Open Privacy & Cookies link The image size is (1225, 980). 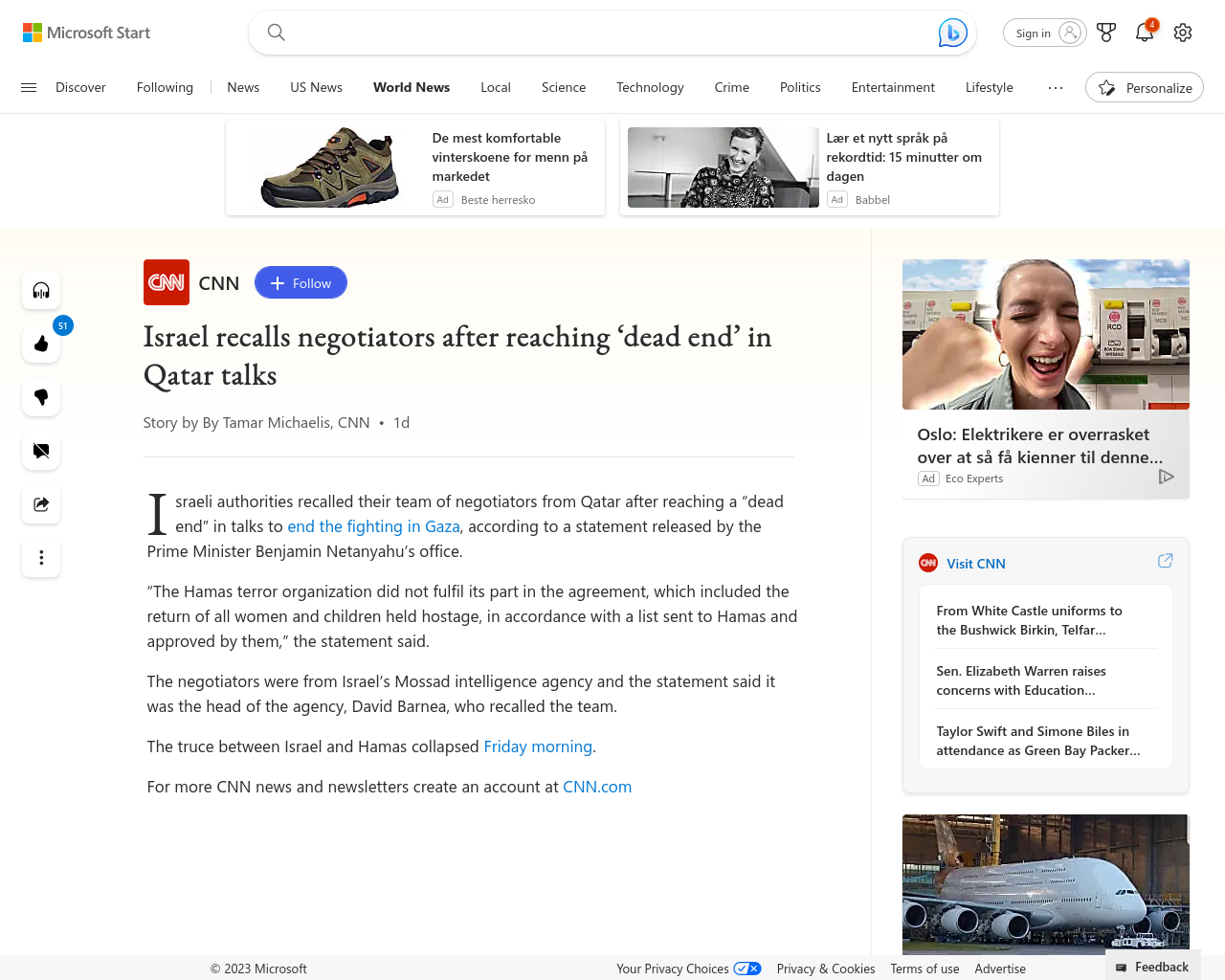[x=826, y=969]
